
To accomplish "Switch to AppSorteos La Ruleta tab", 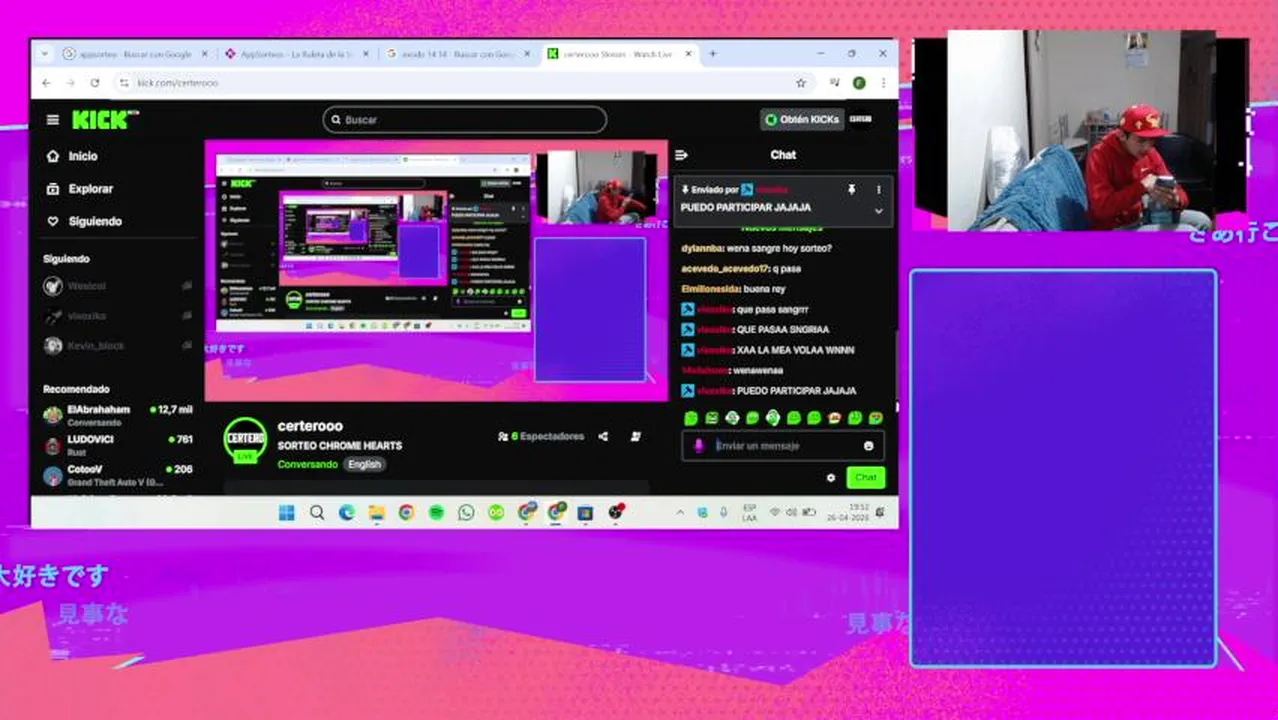I will click(x=297, y=54).
